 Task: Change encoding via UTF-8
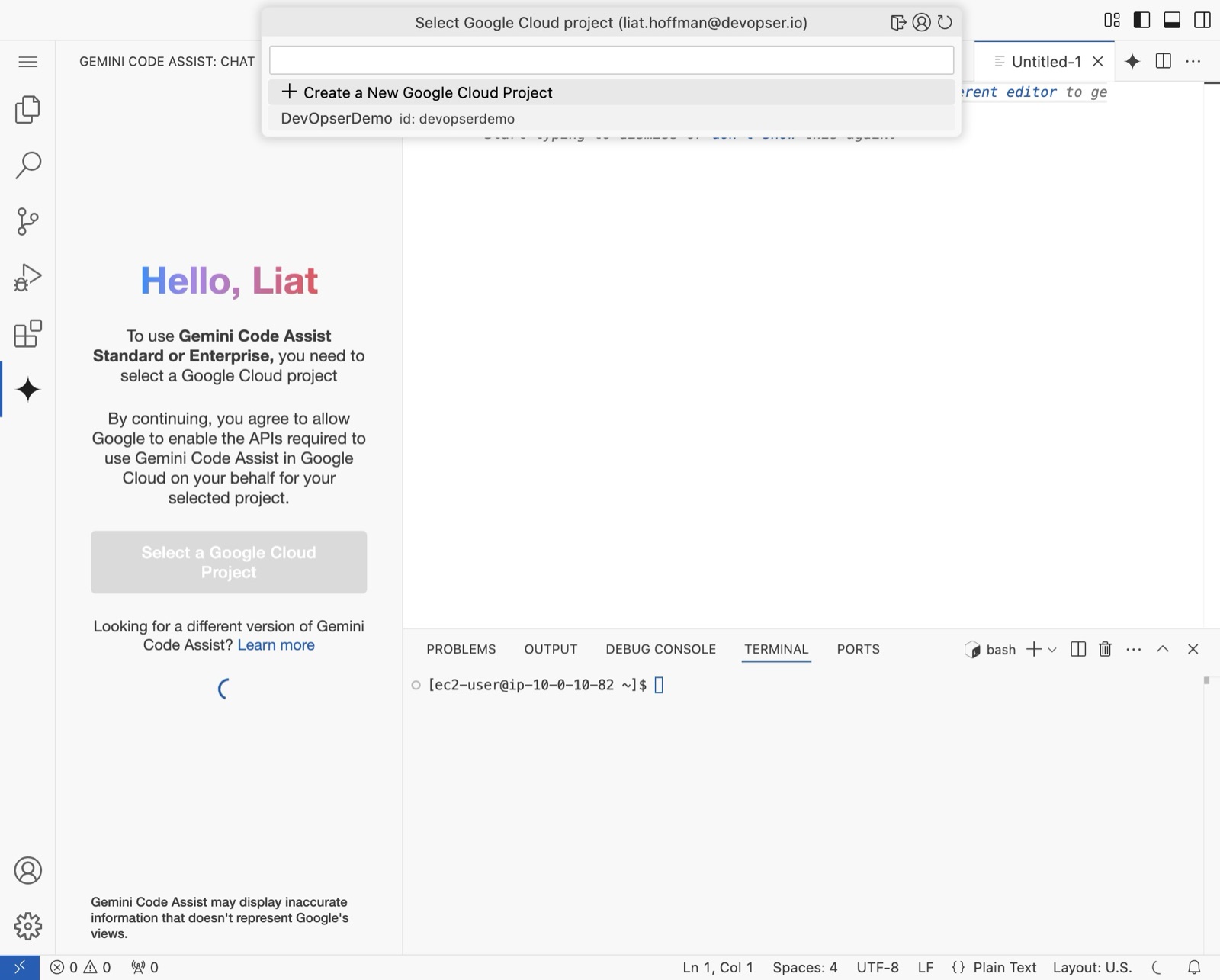[x=878, y=967]
